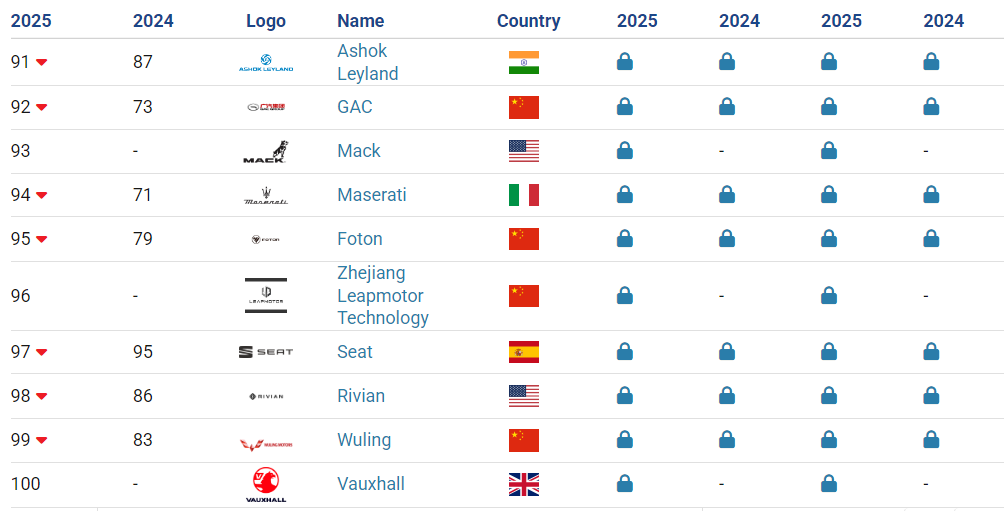Click the India flag in Ashok Leyland row

pos(524,63)
